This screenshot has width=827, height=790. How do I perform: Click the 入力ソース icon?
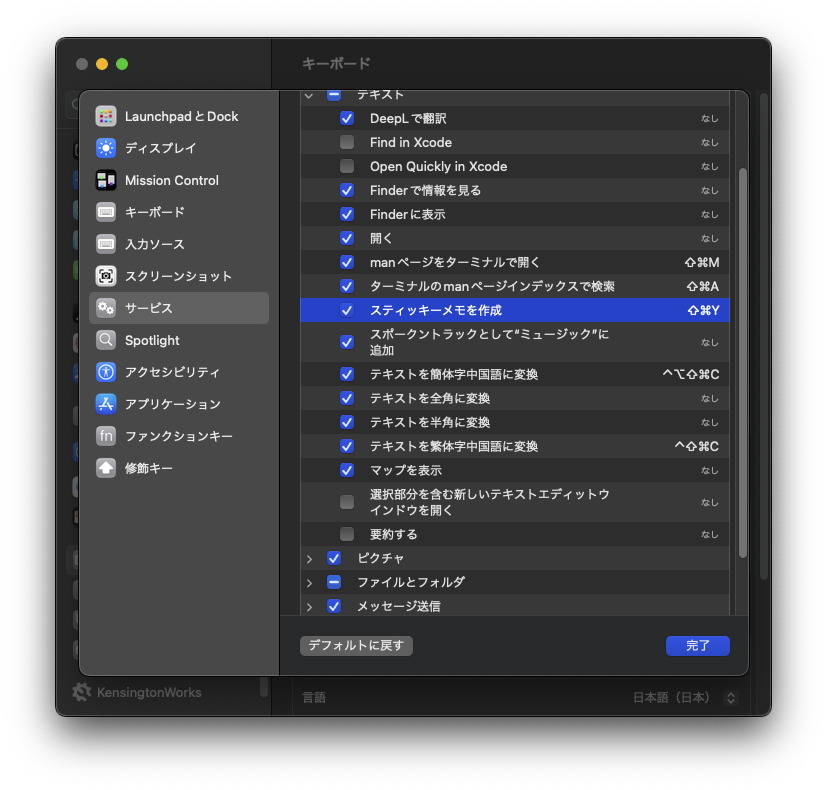[x=106, y=244]
